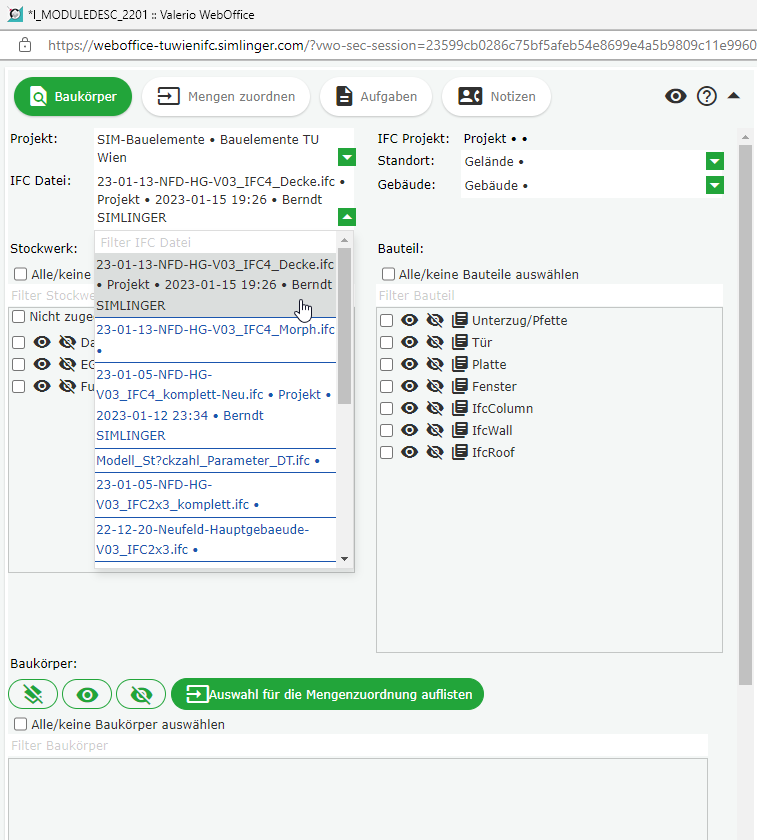Expand the Projekt dropdown arrow

tap(345, 157)
